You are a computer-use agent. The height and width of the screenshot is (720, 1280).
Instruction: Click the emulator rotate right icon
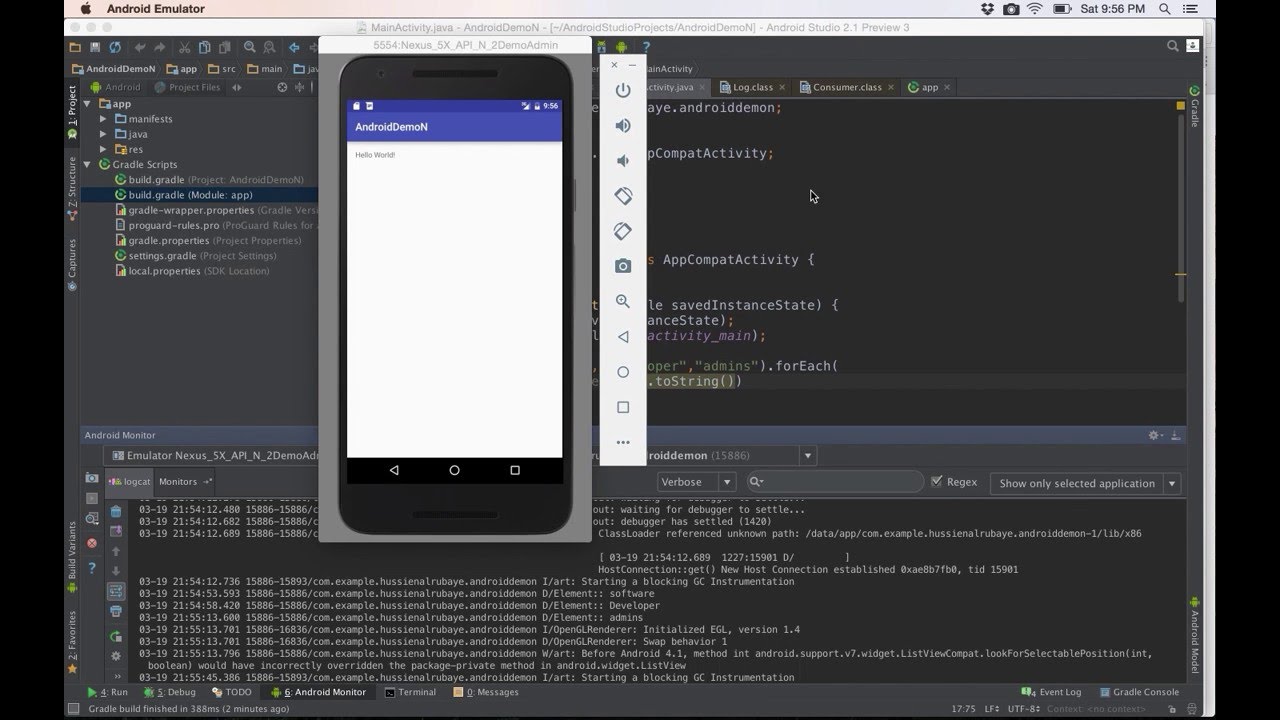point(623,231)
